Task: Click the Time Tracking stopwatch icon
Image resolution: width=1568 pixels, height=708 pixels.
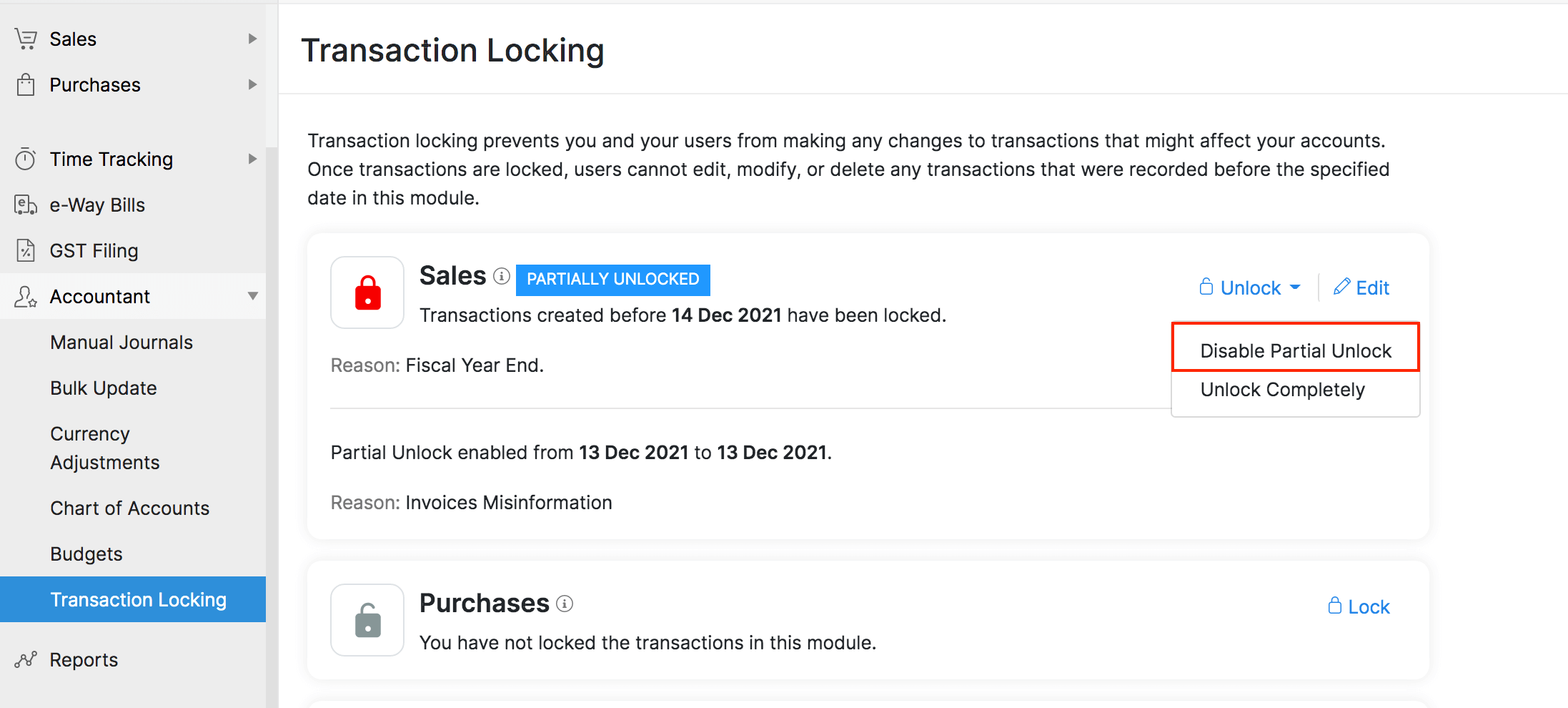Action: [x=26, y=159]
